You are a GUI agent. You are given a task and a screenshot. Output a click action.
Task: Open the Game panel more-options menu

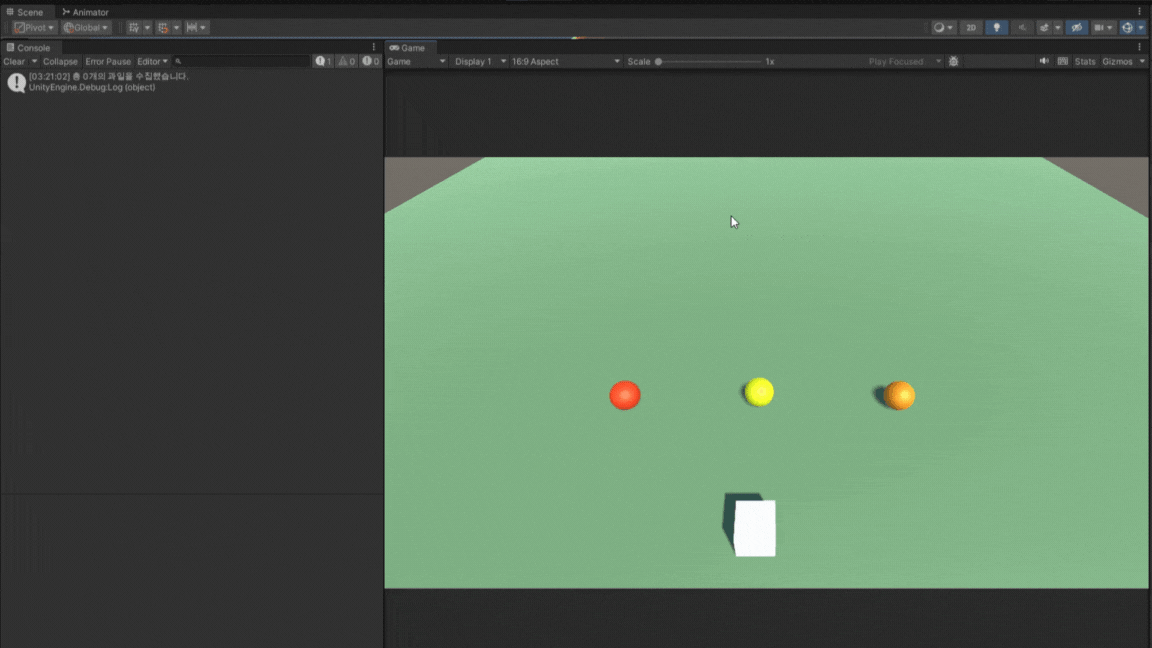click(1140, 48)
